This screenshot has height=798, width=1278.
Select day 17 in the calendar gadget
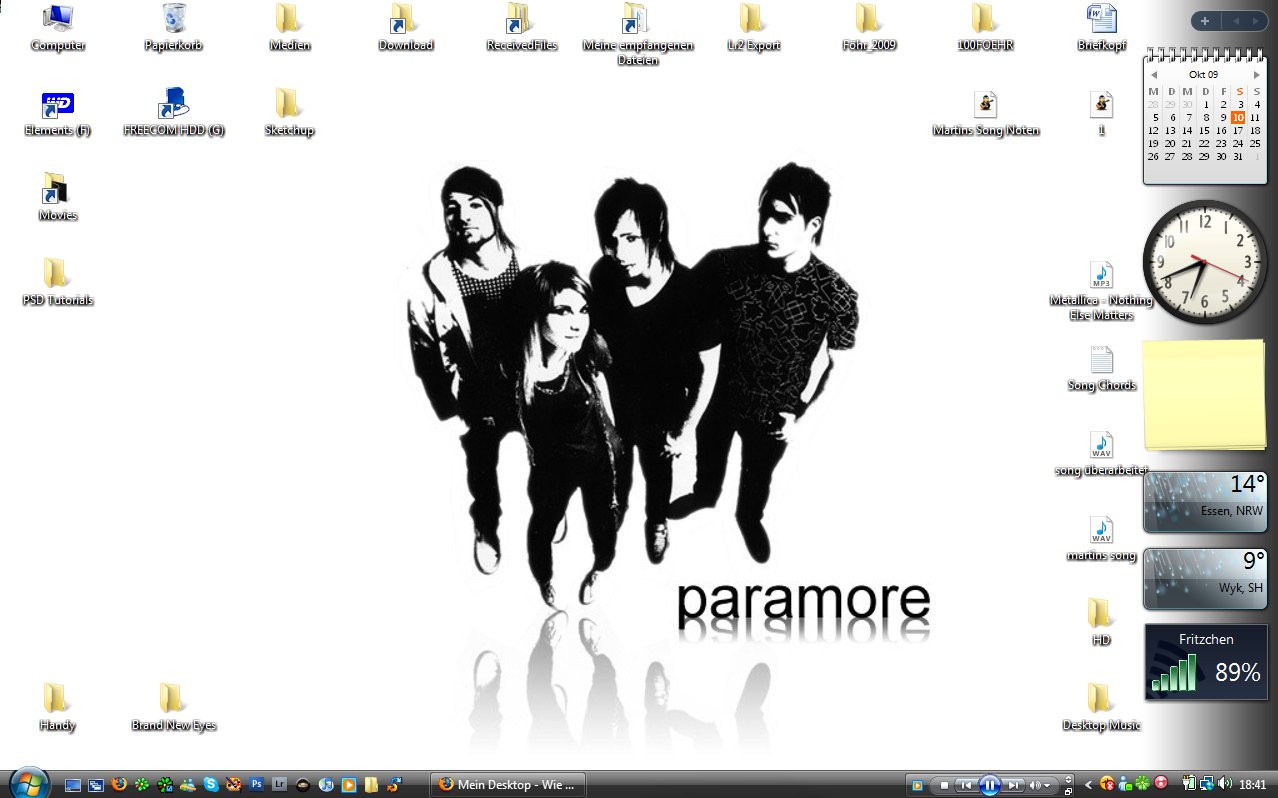tap(1239, 130)
